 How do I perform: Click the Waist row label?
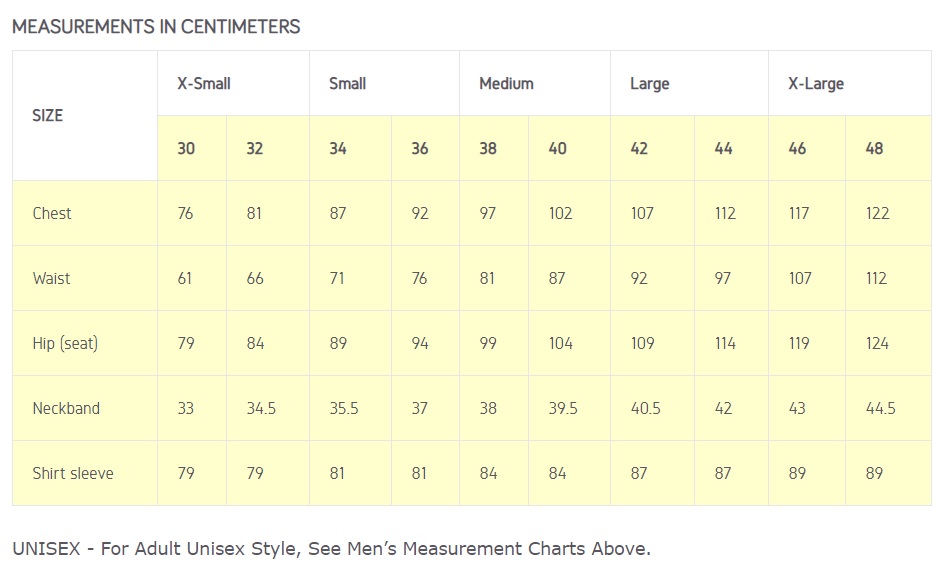click(x=51, y=278)
